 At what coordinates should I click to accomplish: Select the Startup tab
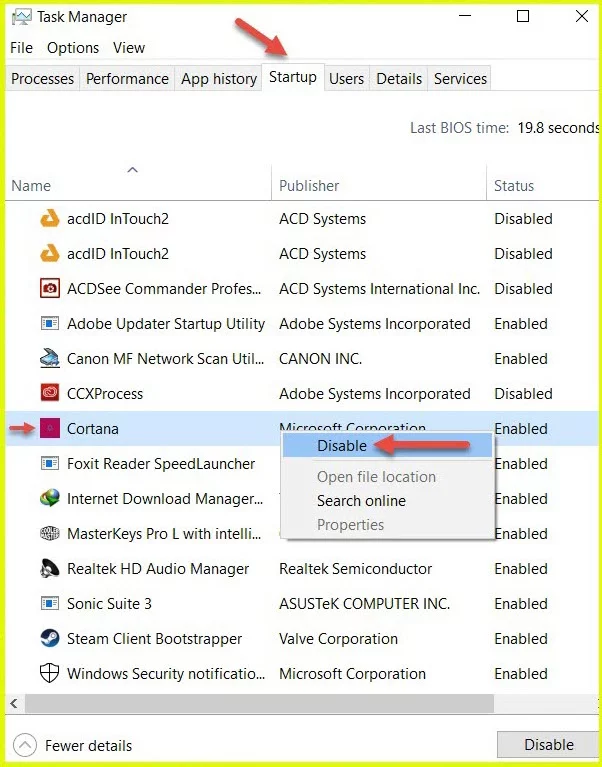coord(293,77)
